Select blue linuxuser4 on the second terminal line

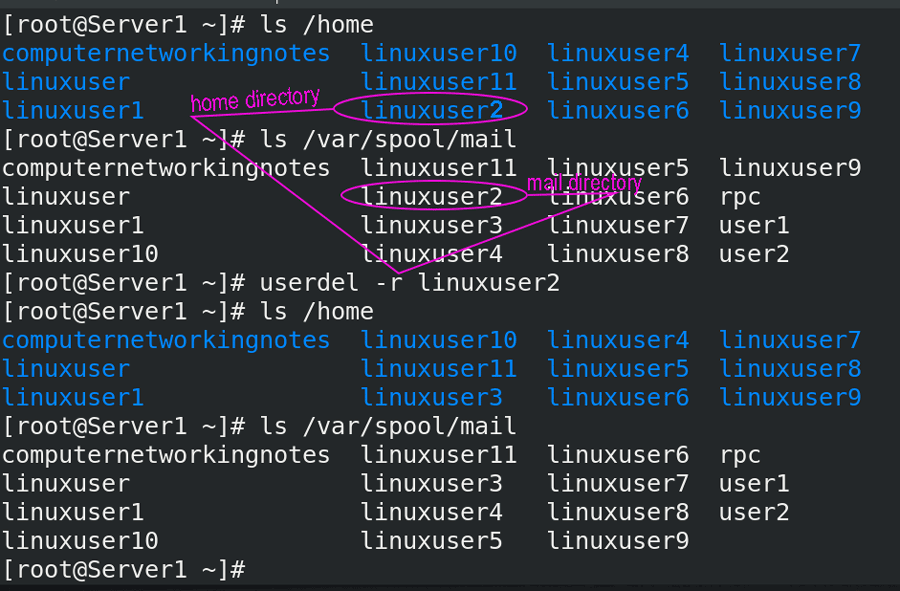[618, 53]
